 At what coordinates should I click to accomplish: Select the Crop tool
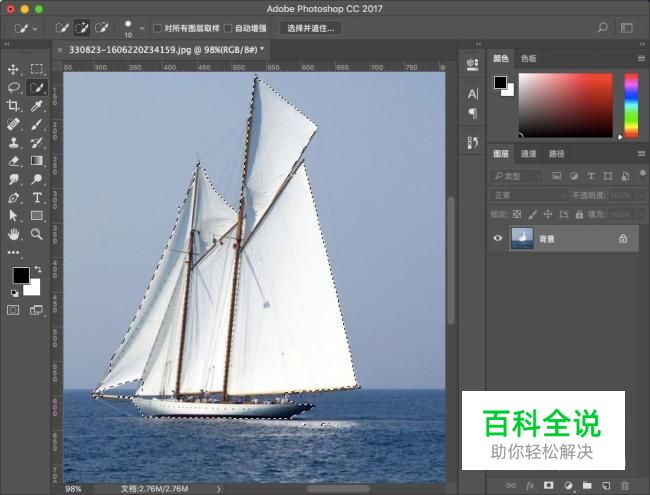coord(13,106)
